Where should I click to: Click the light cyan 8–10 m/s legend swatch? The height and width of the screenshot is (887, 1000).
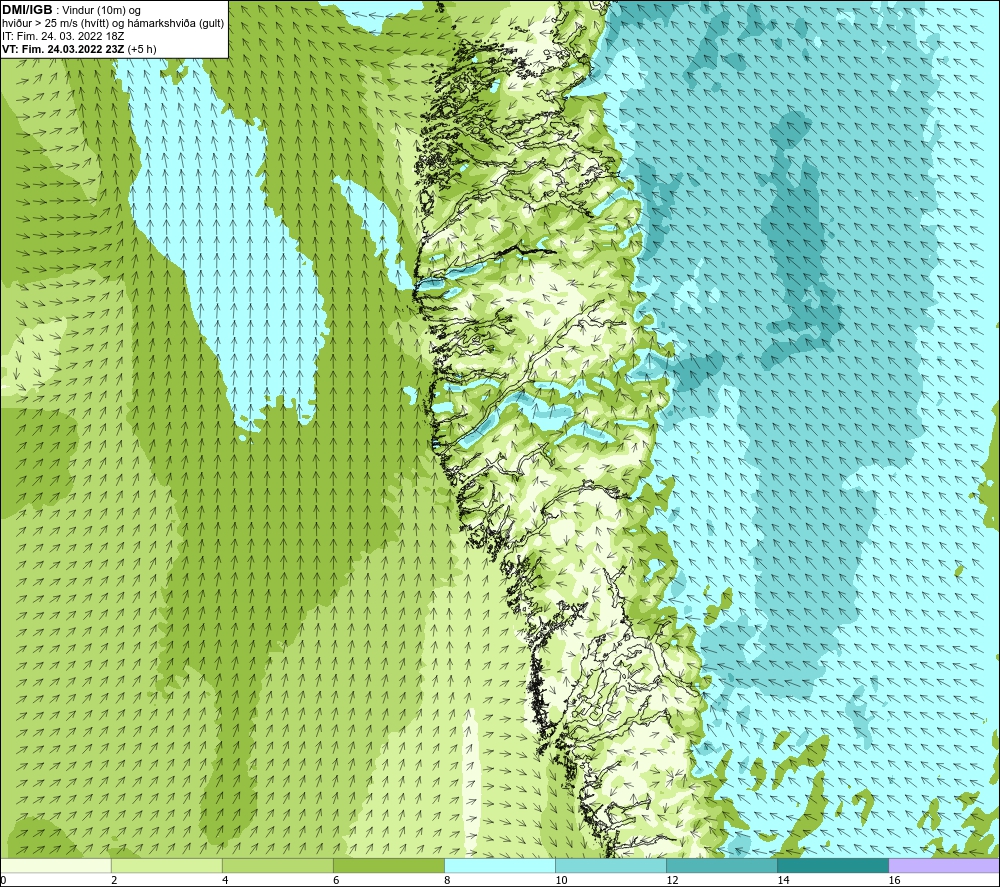tap(499, 866)
